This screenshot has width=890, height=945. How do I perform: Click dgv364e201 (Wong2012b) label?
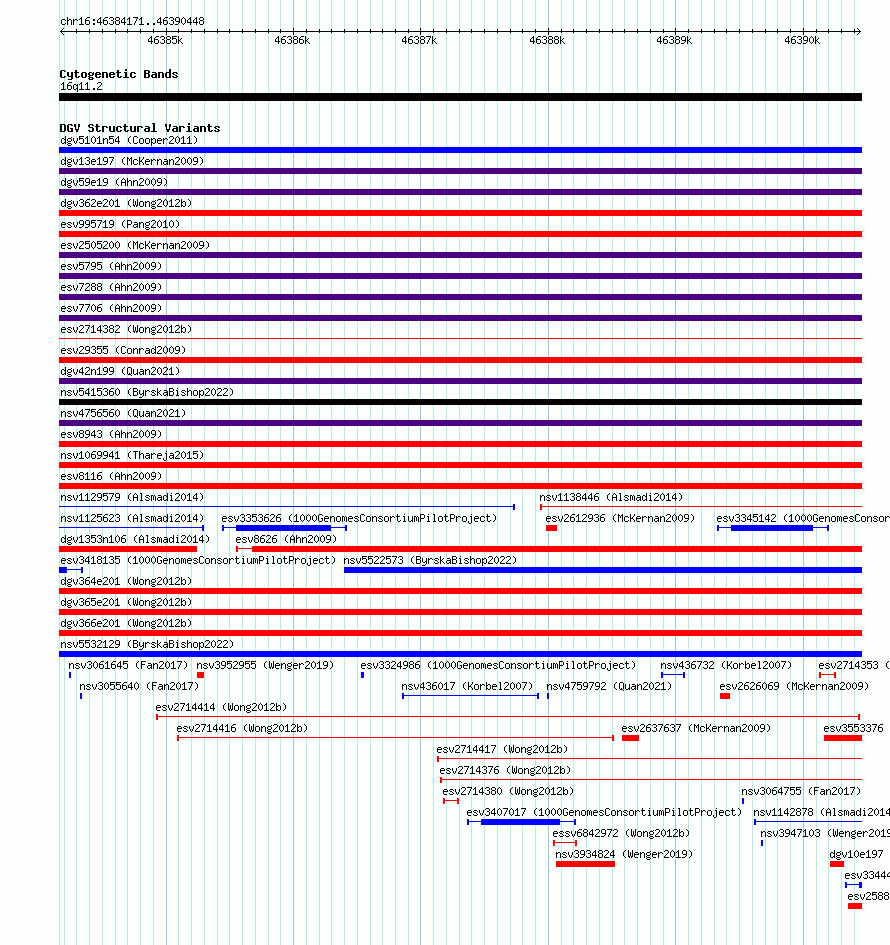pyautogui.click(x=126, y=582)
